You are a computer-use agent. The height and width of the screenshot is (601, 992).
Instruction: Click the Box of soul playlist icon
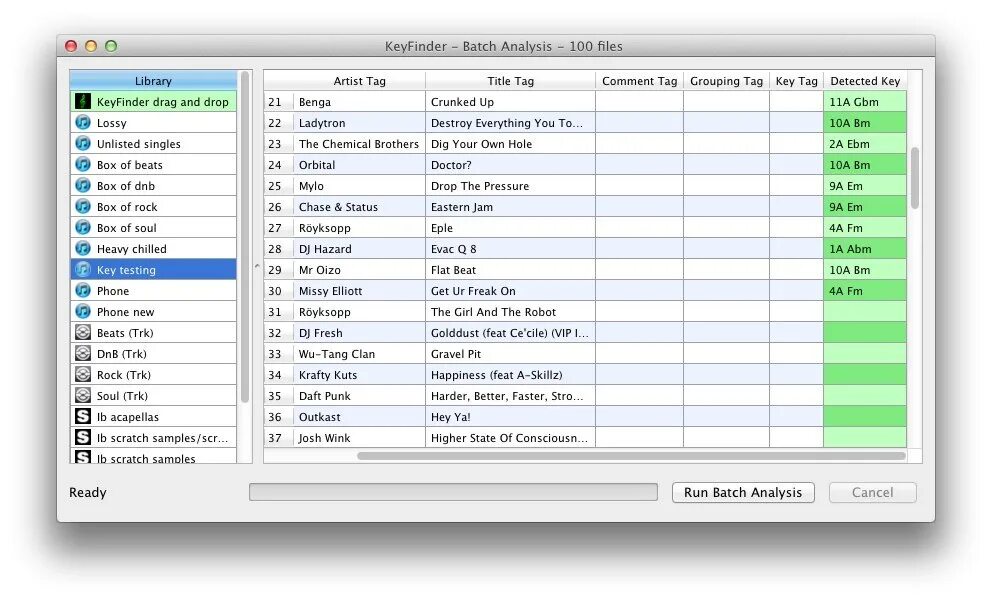[83, 227]
